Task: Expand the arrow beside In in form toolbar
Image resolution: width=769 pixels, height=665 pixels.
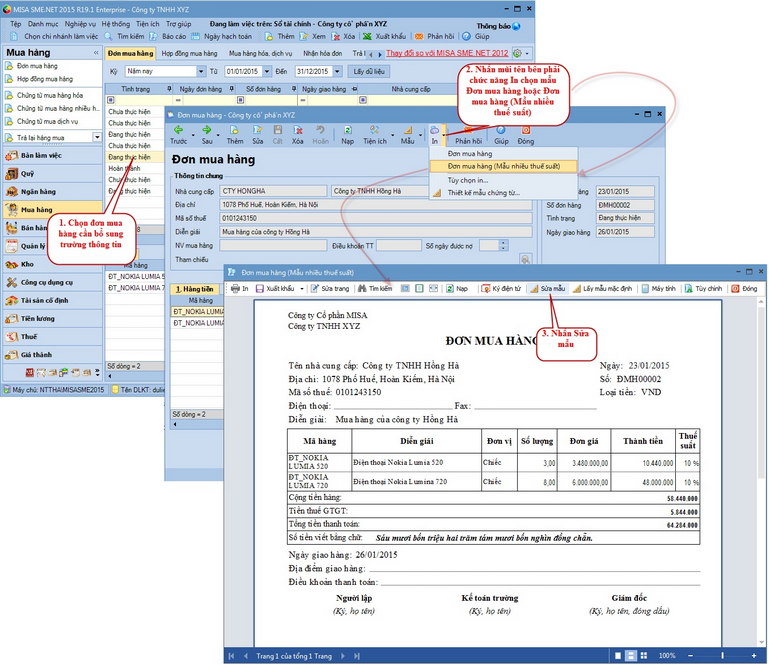Action: coord(443,135)
